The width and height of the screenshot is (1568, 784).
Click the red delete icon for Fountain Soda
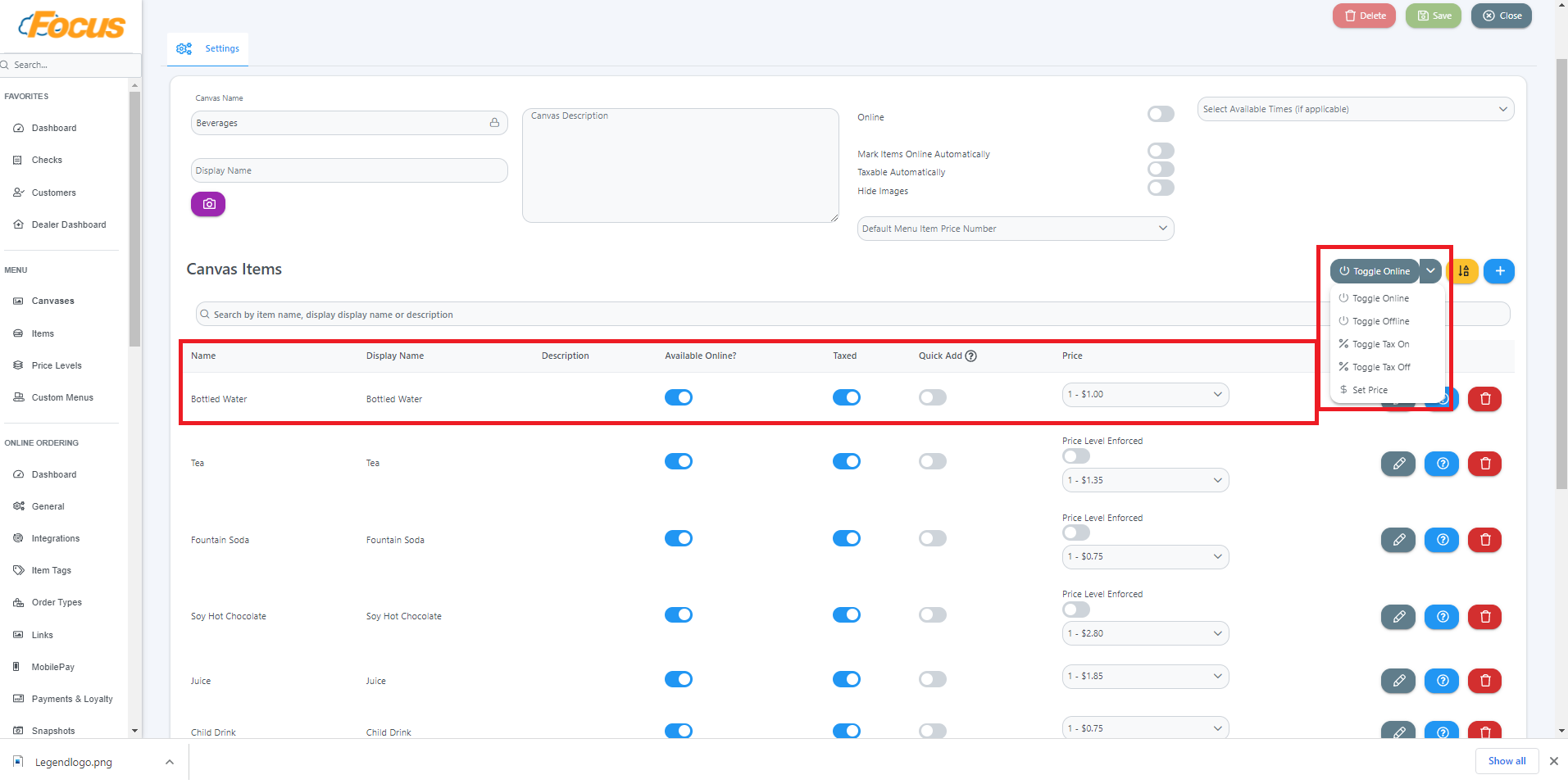[1484, 540]
